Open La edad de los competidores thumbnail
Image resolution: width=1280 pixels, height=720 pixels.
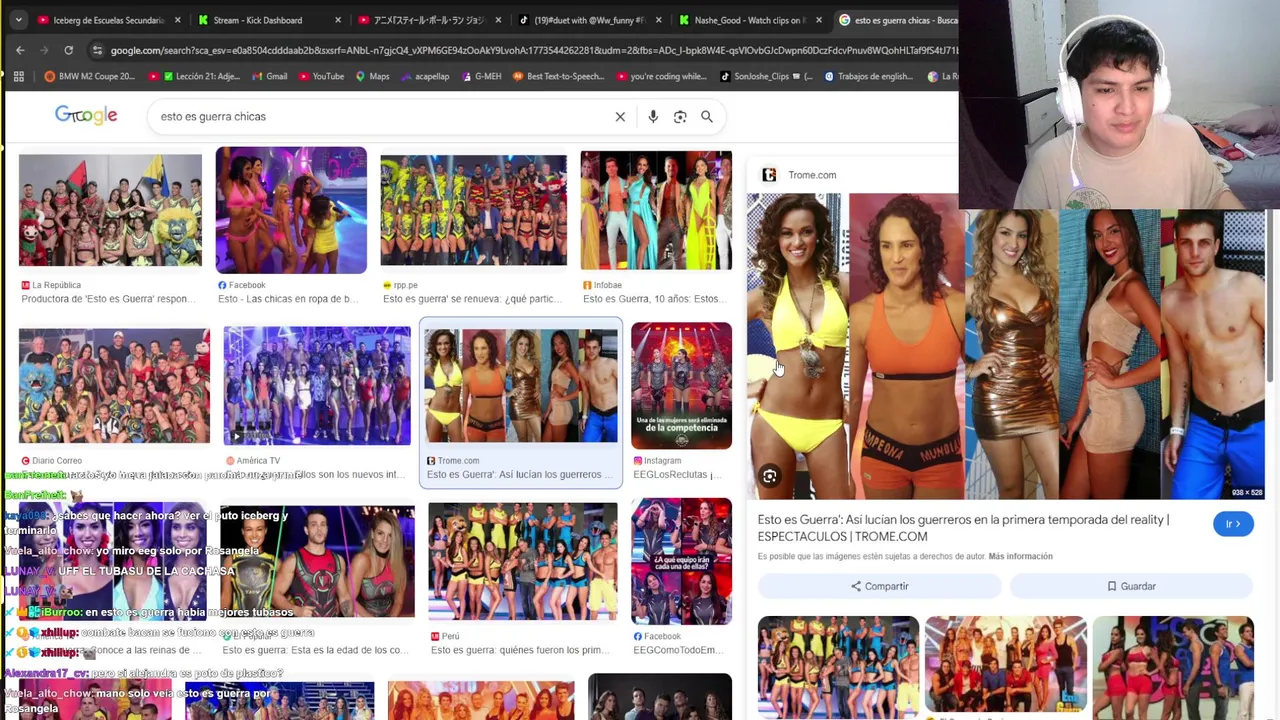click(317, 561)
